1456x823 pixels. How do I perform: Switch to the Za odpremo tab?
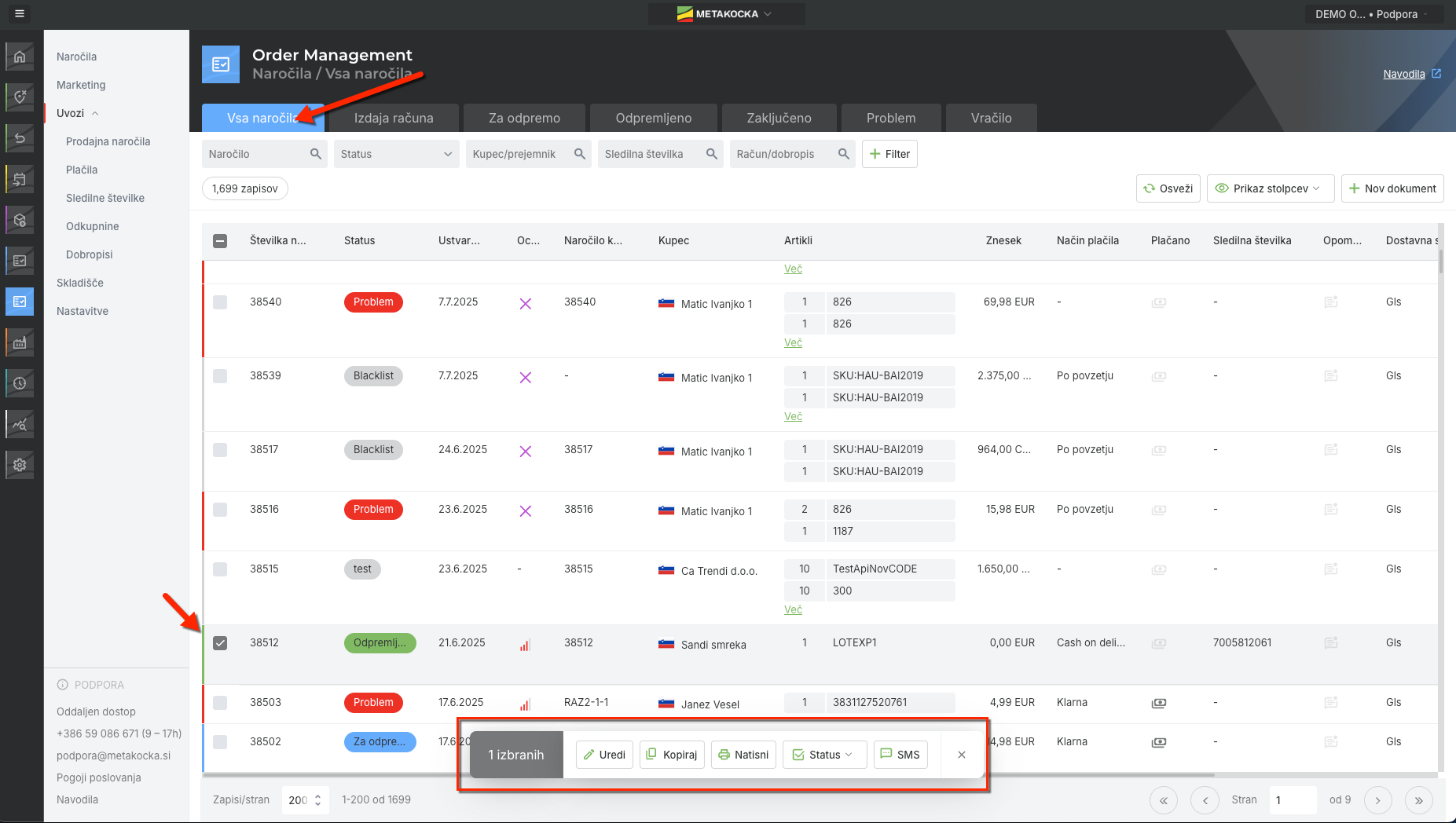point(524,118)
